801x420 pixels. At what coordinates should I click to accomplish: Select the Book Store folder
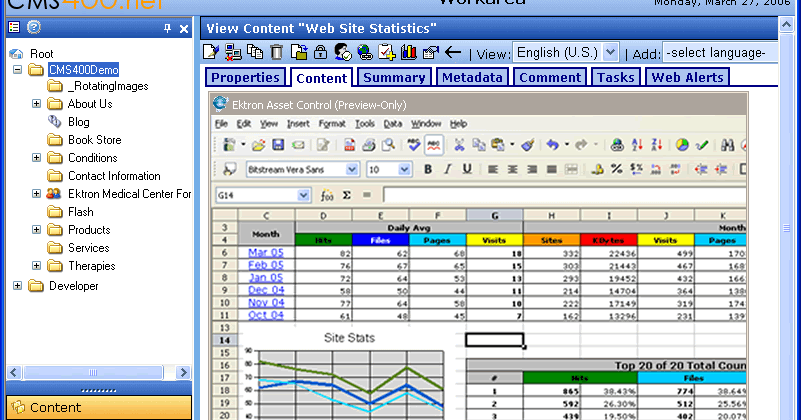pos(94,139)
